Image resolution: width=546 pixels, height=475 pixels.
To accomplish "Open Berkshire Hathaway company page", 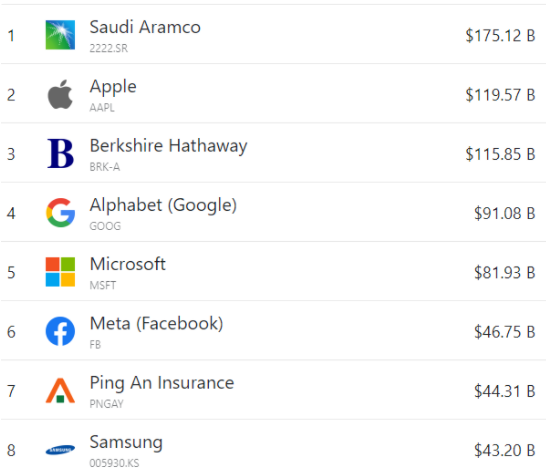I will (169, 146).
